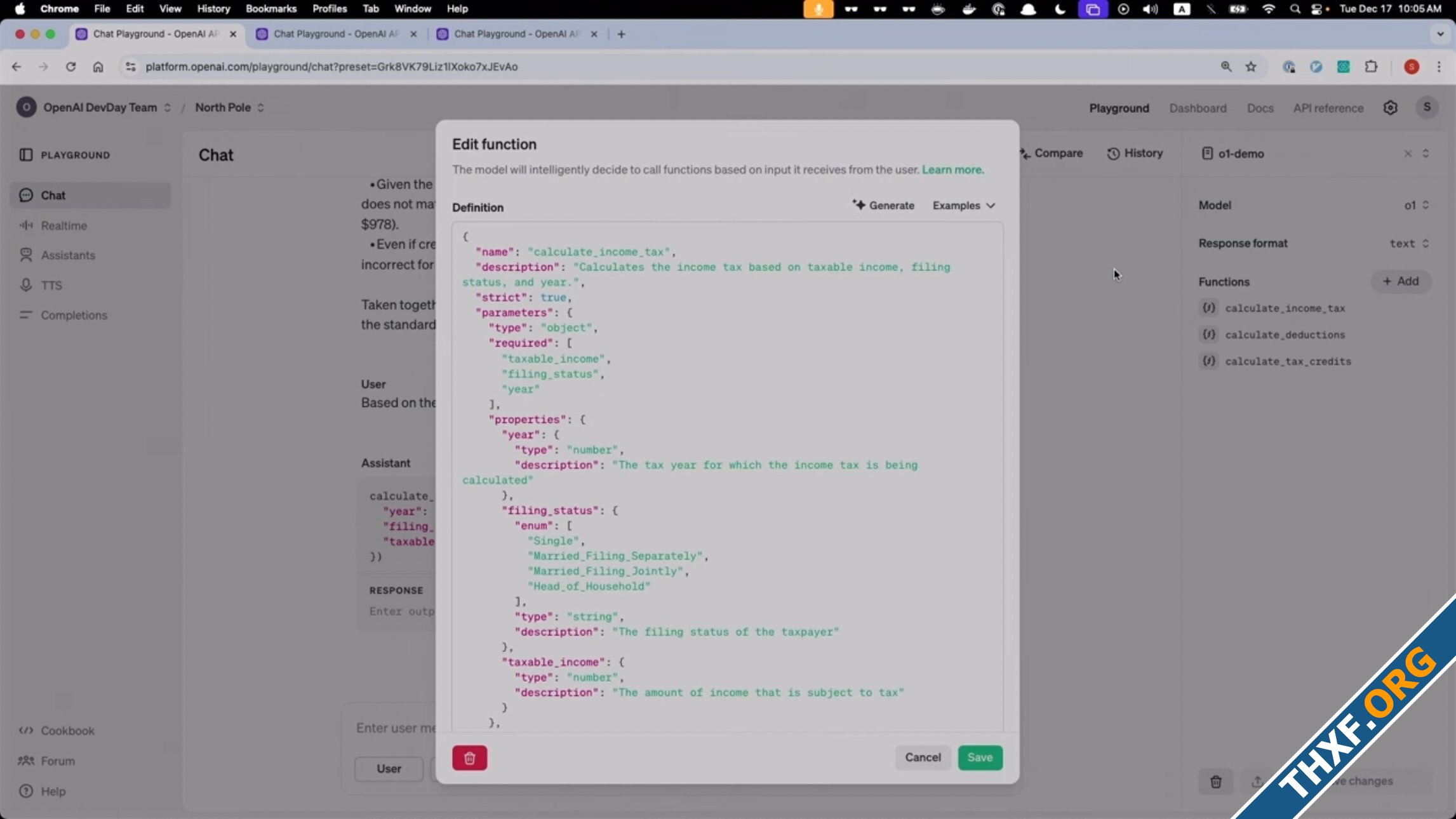Click the Functions Add button
The height and width of the screenshot is (819, 1456).
pos(1402,281)
